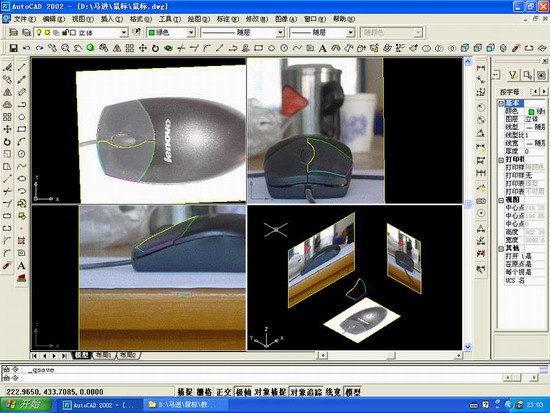Toggle layer on/off lightbulb in layer box
Viewport: 550px width, 413px height.
[39, 33]
